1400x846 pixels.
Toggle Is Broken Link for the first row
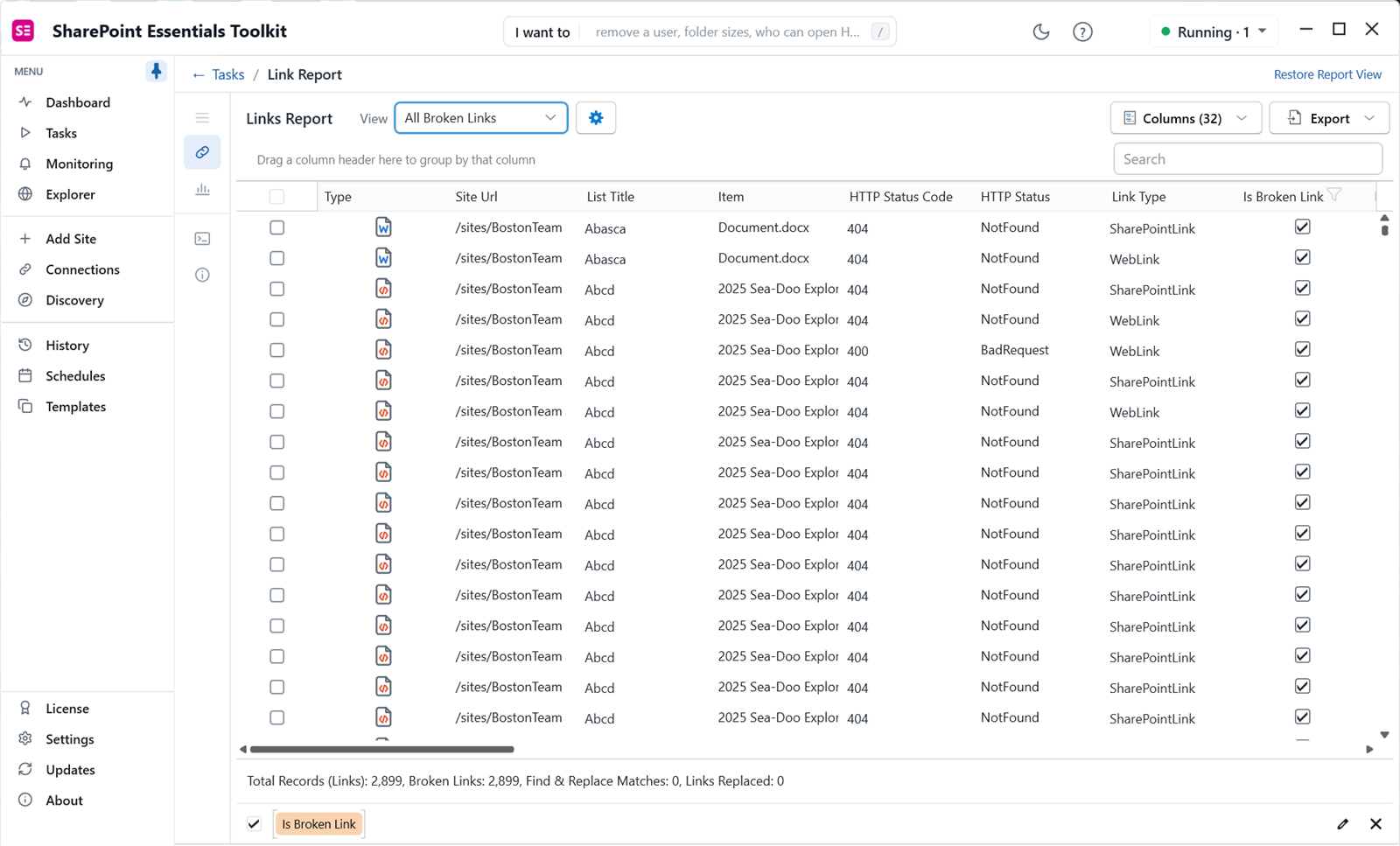(1303, 227)
